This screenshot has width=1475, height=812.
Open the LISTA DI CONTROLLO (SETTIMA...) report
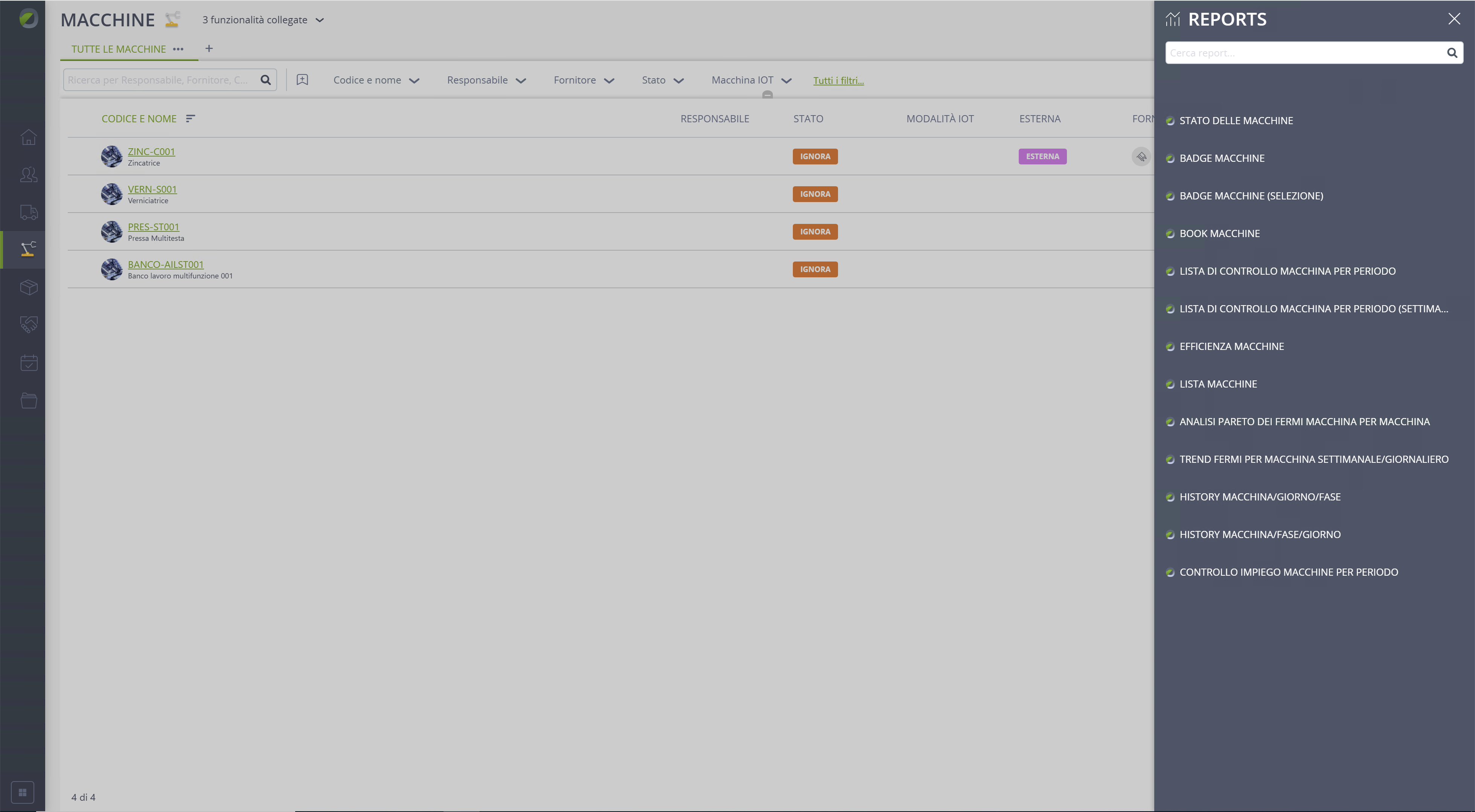tap(1313, 309)
